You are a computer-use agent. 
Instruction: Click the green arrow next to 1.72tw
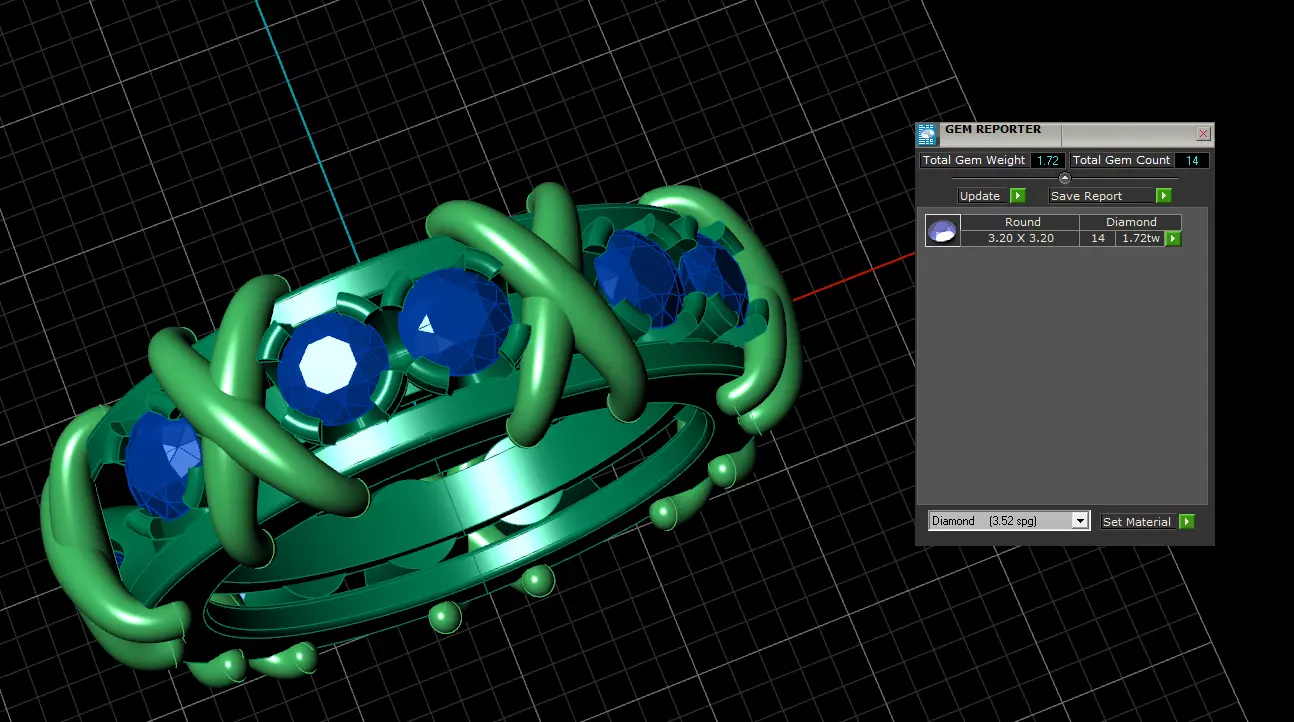click(x=1174, y=238)
